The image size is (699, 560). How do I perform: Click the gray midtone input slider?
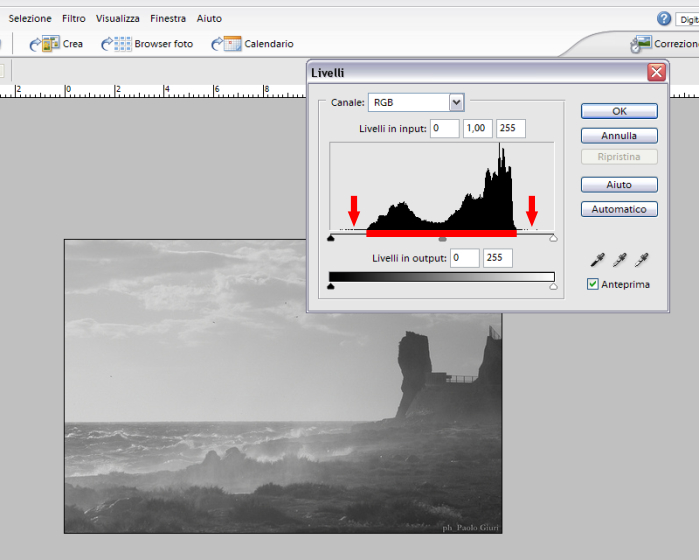pyautogui.click(x=443, y=239)
